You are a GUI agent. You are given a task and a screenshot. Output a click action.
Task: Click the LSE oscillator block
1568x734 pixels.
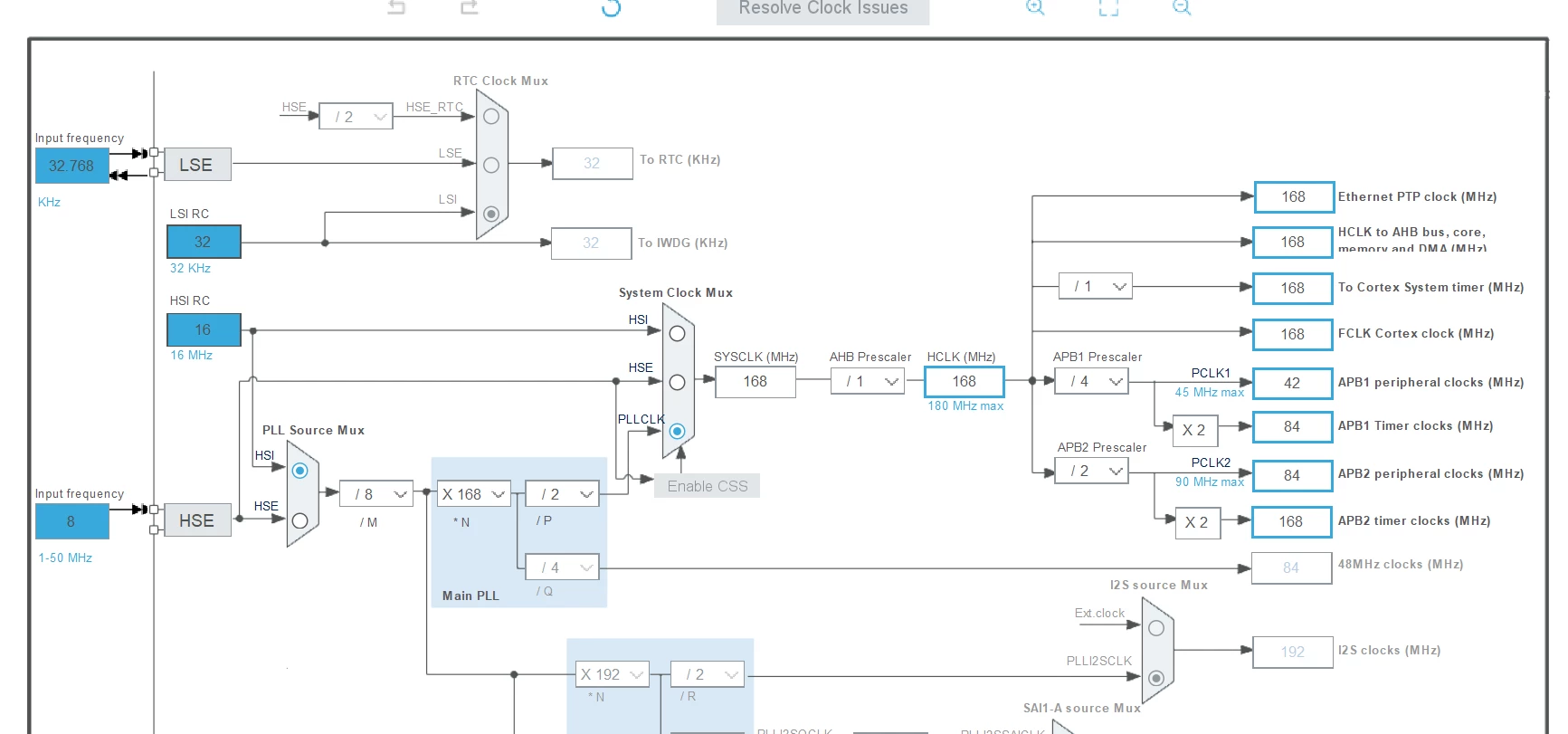[197, 165]
